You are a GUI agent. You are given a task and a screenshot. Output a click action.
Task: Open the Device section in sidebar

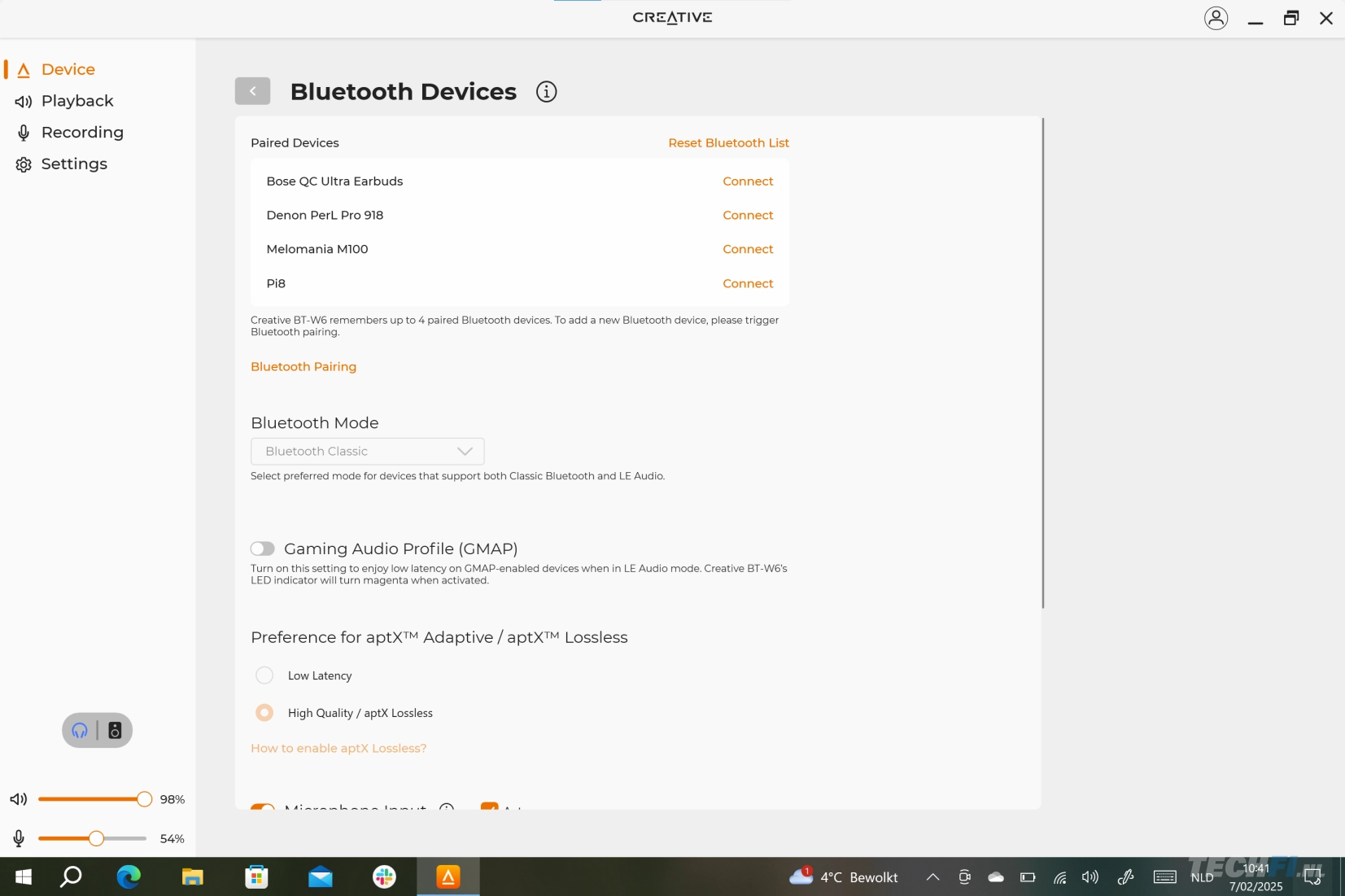pos(68,69)
